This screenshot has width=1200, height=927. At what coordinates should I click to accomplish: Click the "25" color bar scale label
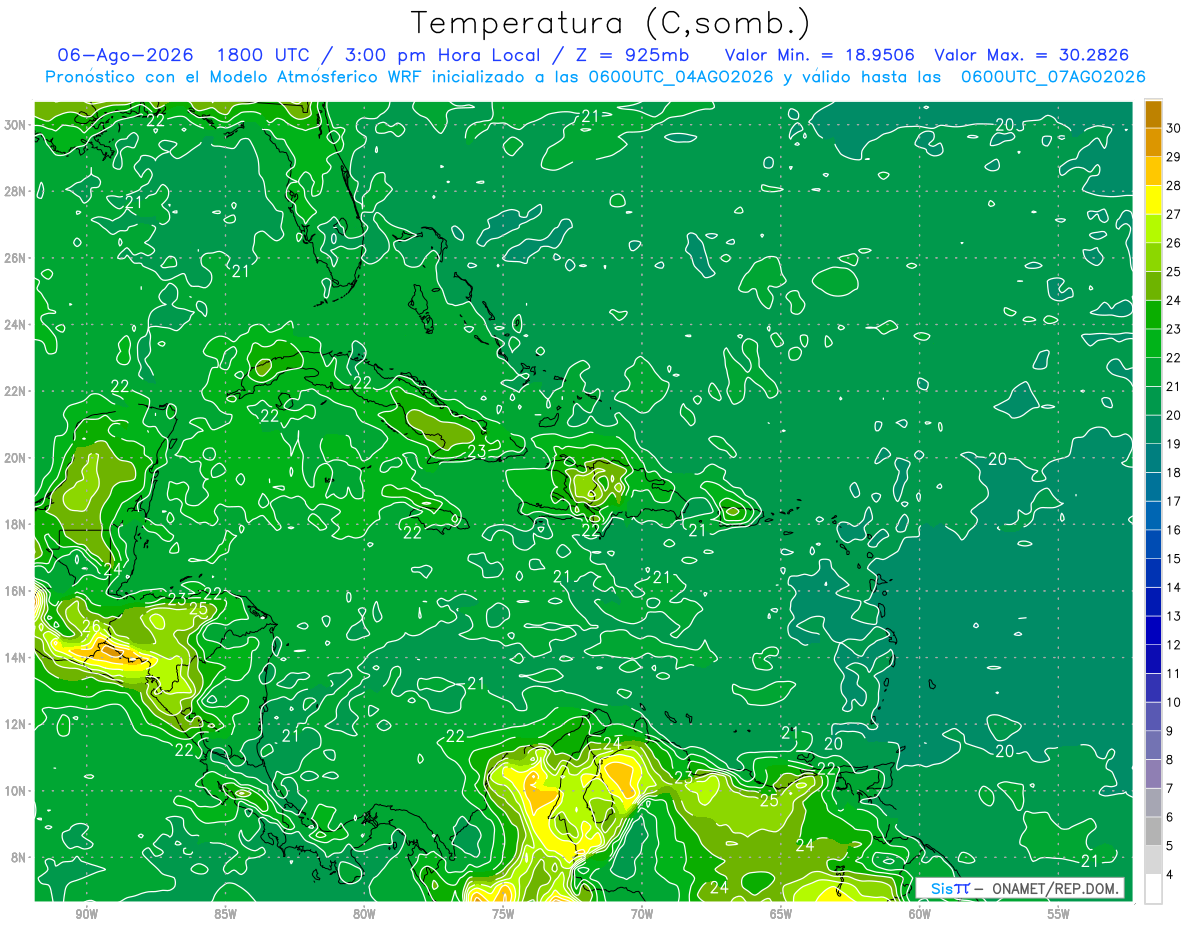click(1173, 272)
